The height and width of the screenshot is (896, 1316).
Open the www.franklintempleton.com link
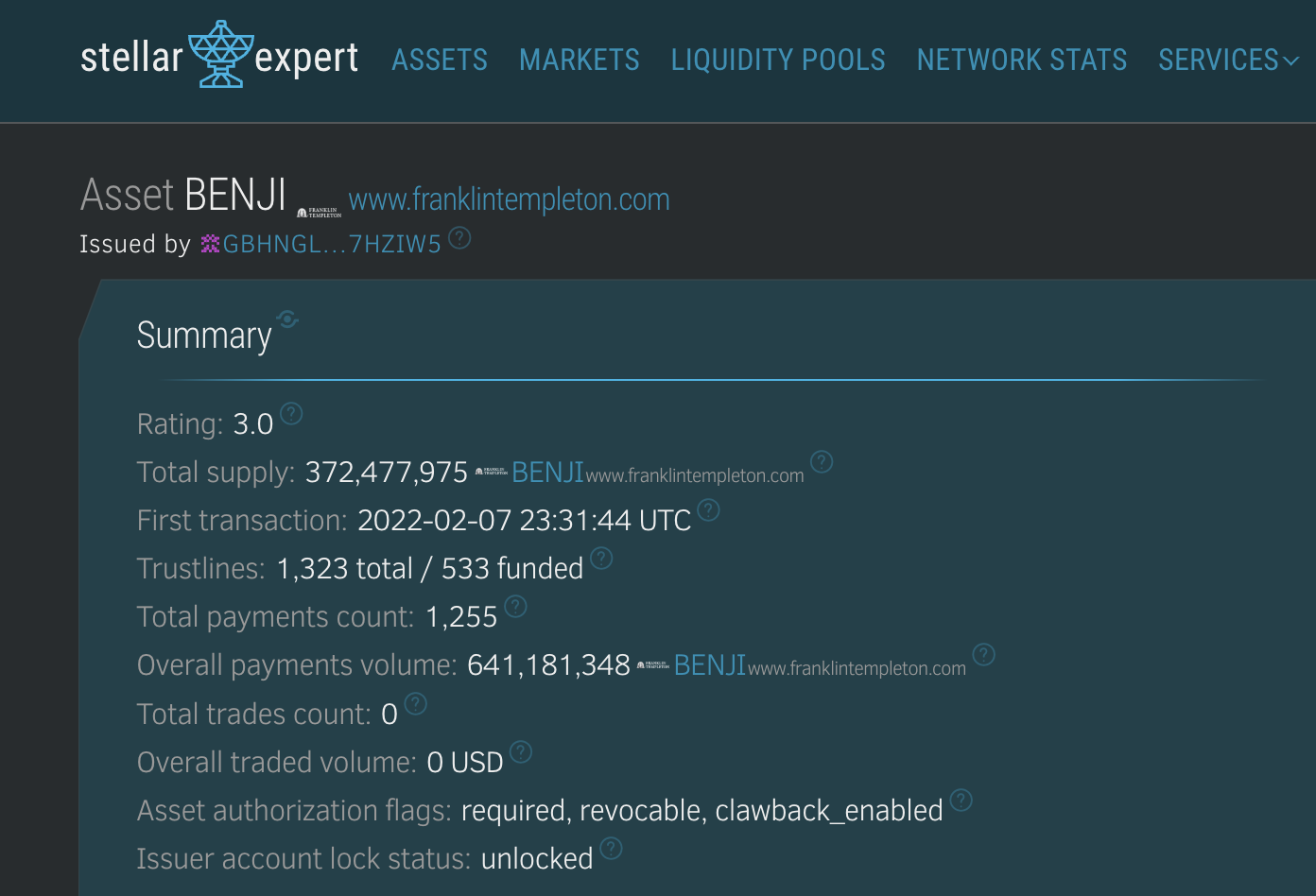coord(509,199)
